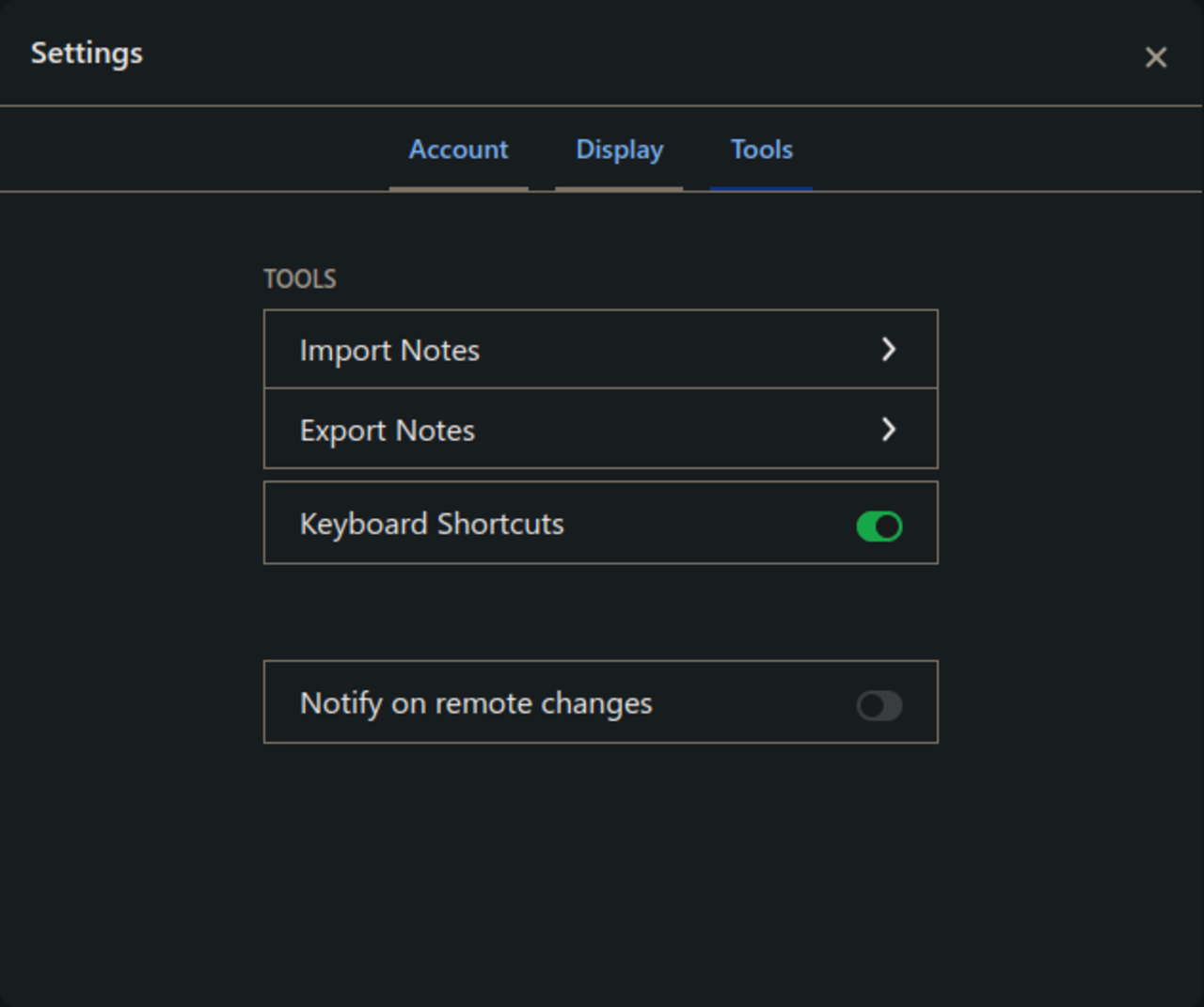Screen dimensions: 1204x1007
Task: Click the underline bar beneath Display tab
Action: point(619,188)
